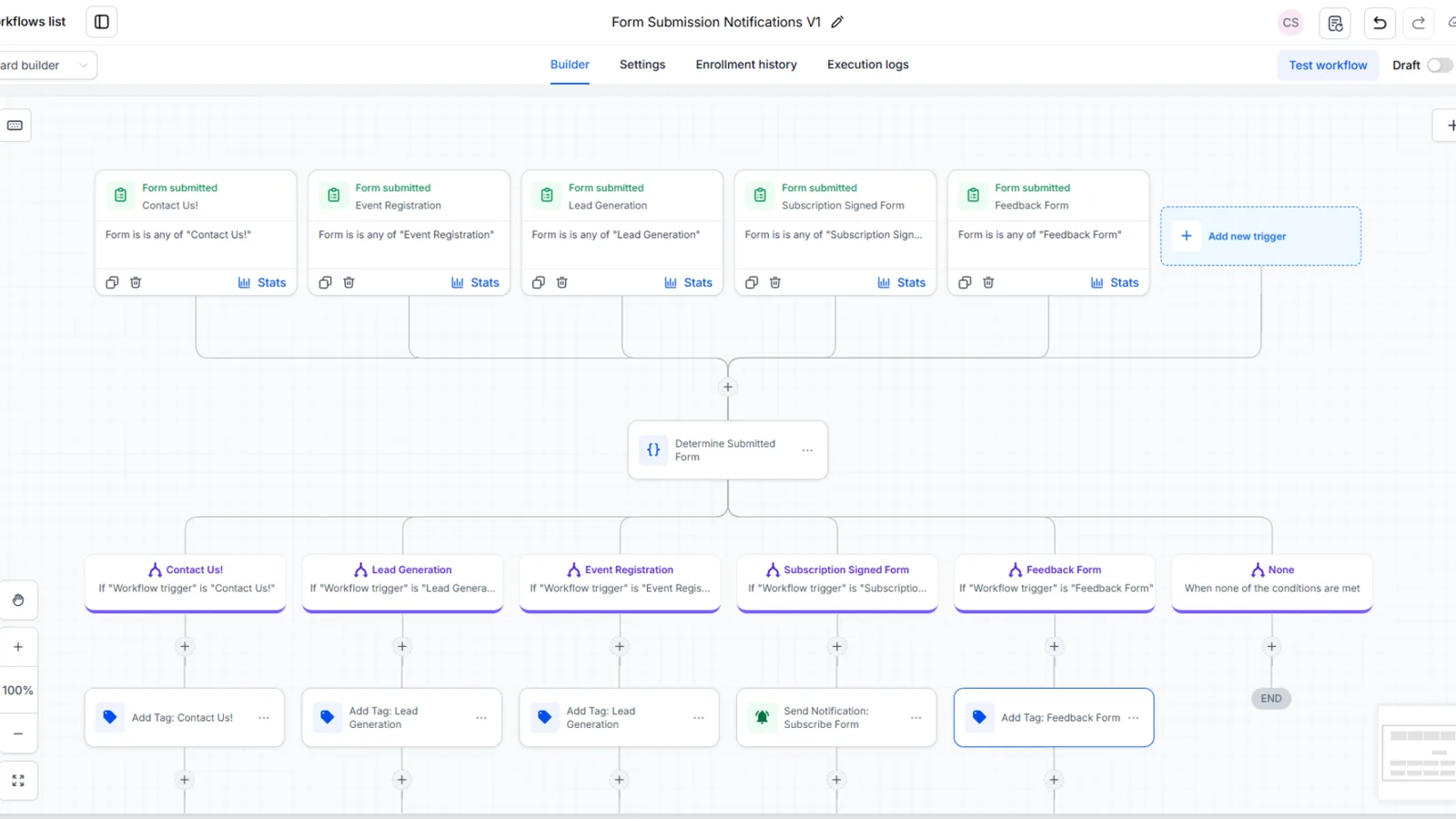Open options for Send Notification: Subscribe Form
This screenshot has width=1456, height=819.
(x=916, y=718)
